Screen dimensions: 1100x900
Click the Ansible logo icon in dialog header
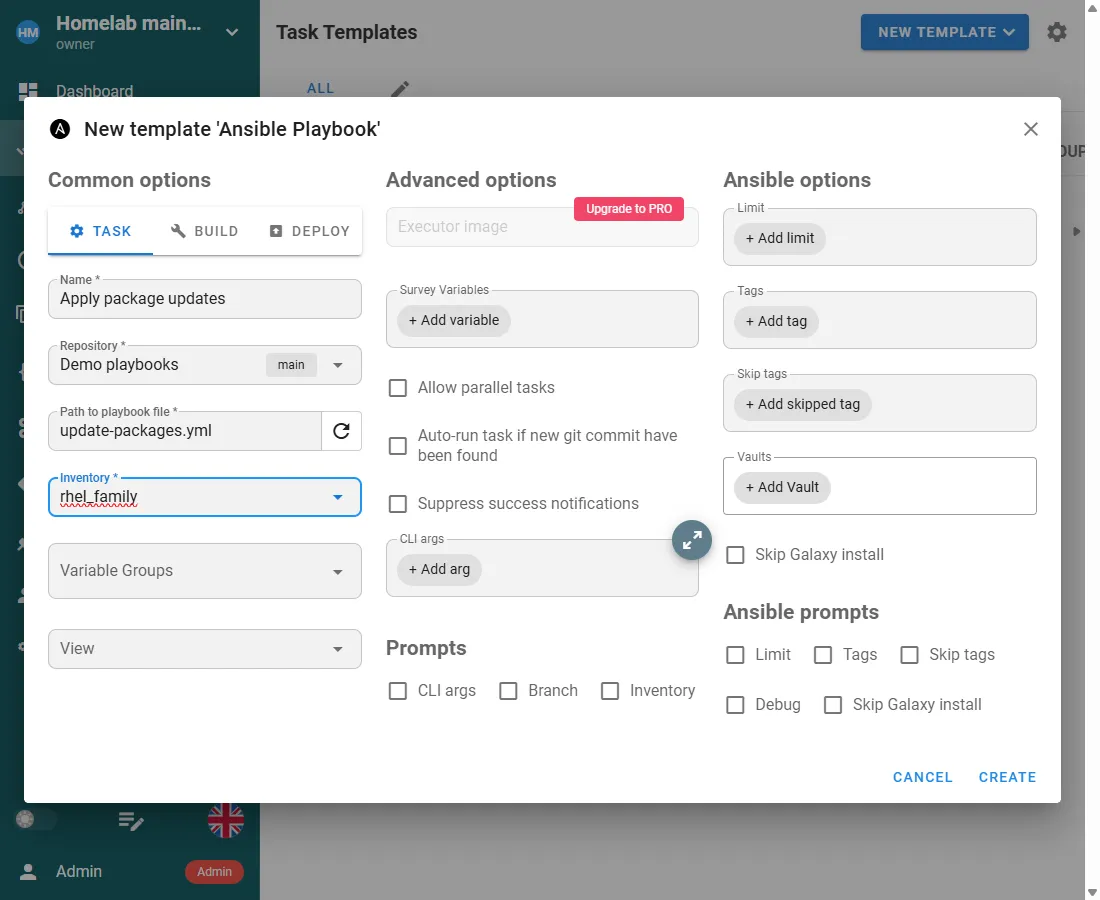pyautogui.click(x=60, y=129)
